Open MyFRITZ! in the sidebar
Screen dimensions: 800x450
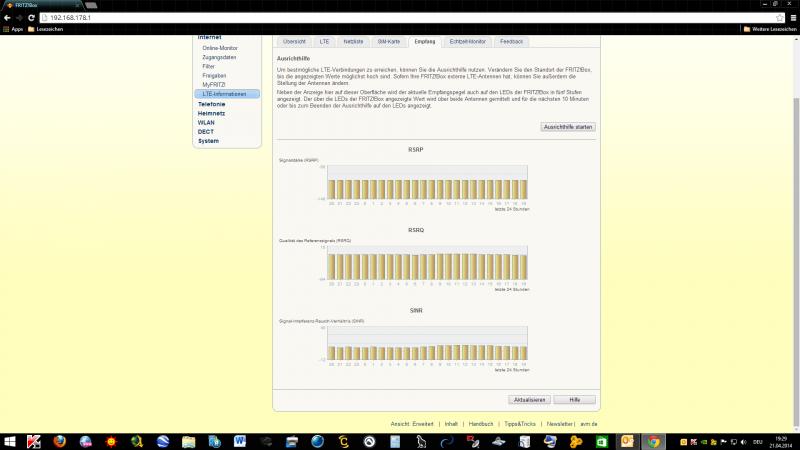pyautogui.click(x=213, y=85)
